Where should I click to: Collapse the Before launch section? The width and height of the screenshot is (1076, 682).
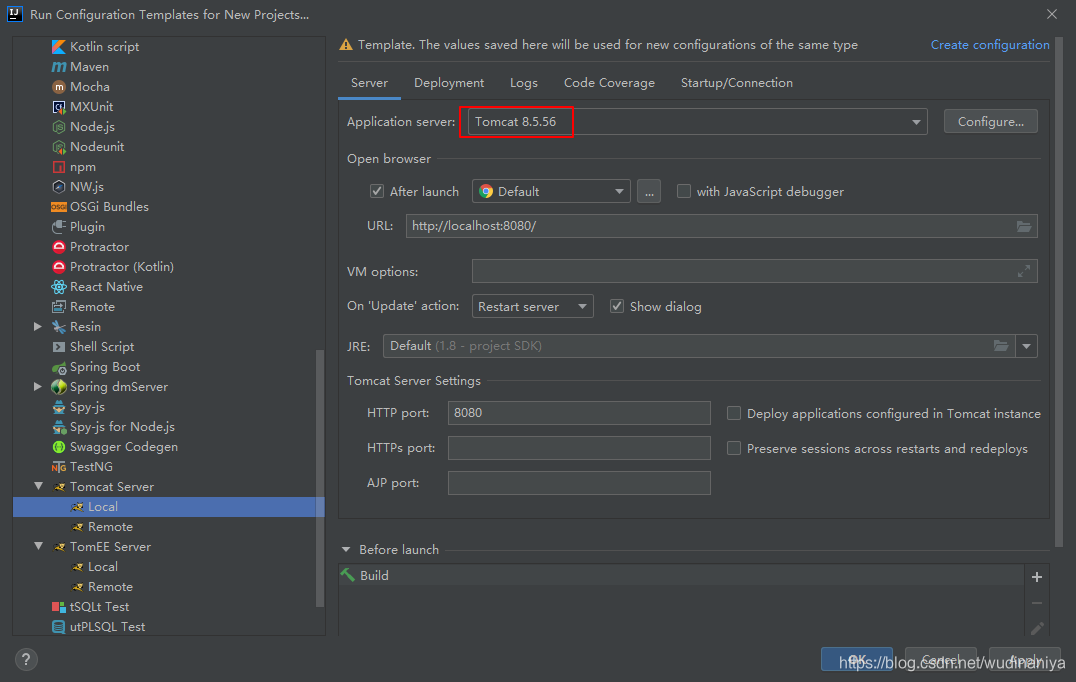point(346,550)
